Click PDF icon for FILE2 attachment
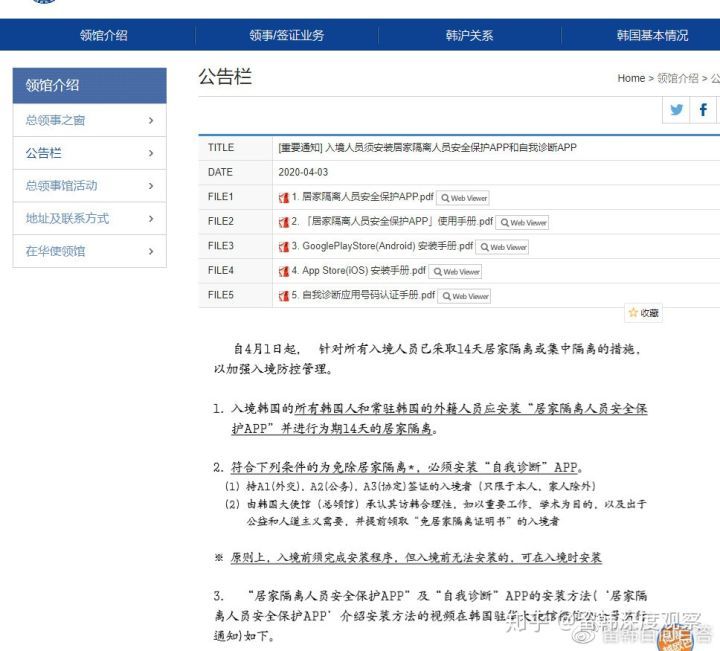This screenshot has width=720, height=651. [x=284, y=222]
